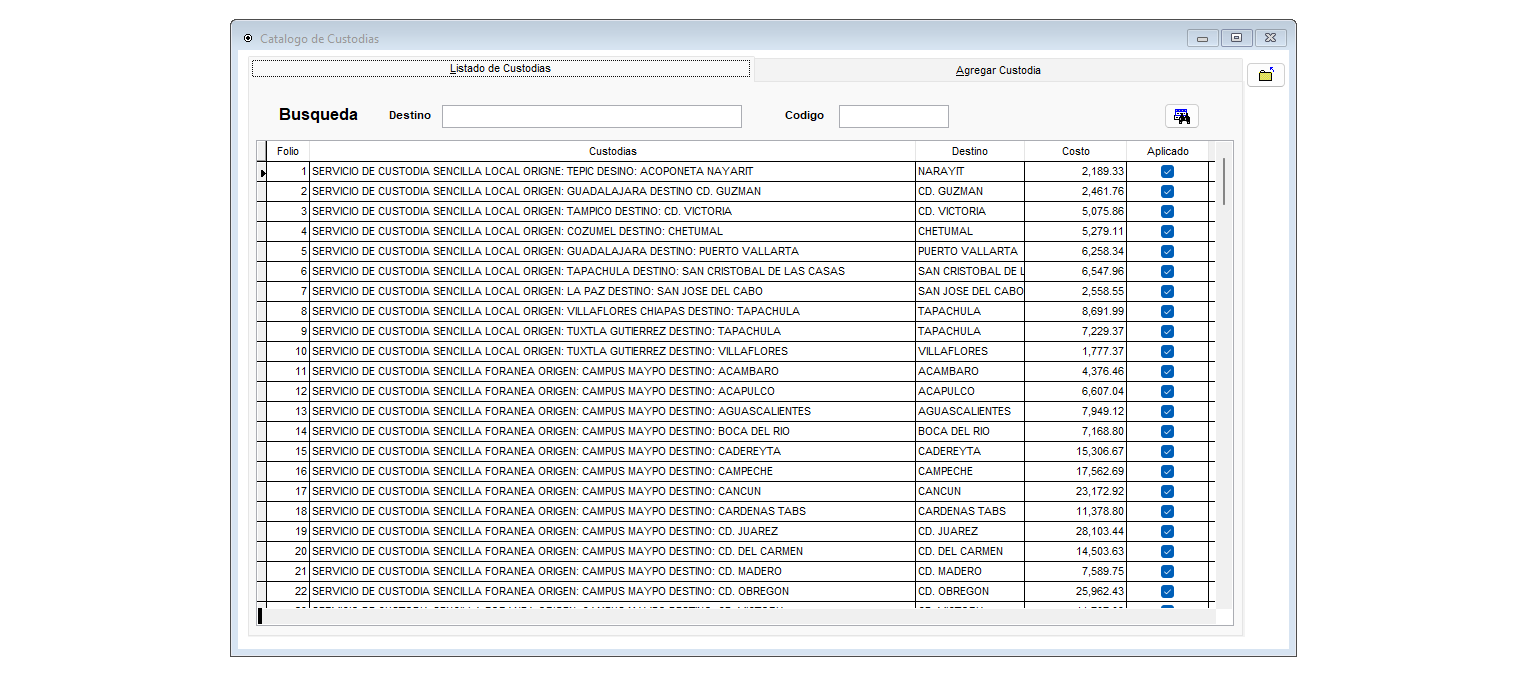
Task: Minimize the Catalogo de Custodias window
Action: point(1202,38)
